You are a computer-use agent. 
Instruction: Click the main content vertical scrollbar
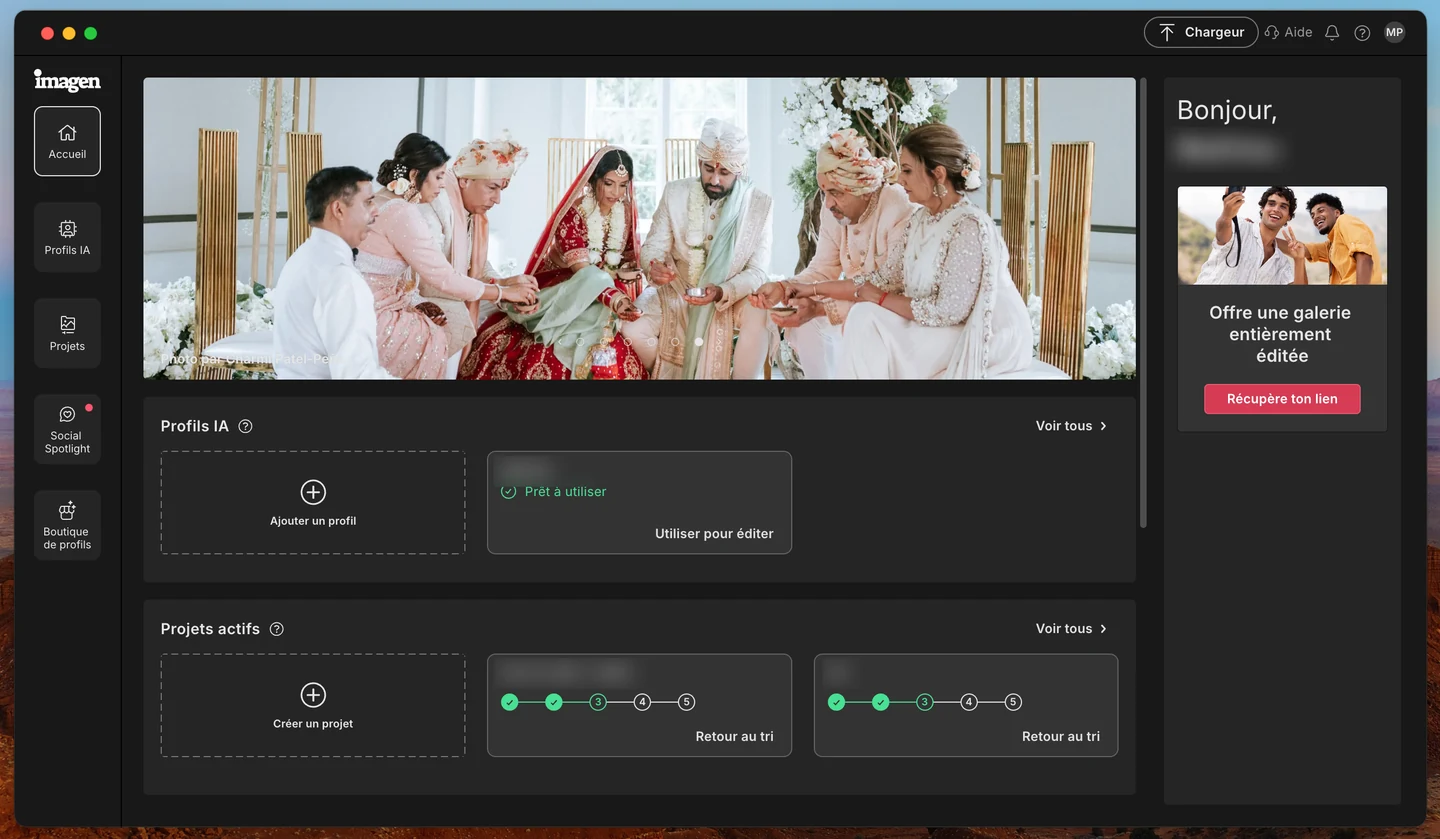click(1143, 303)
